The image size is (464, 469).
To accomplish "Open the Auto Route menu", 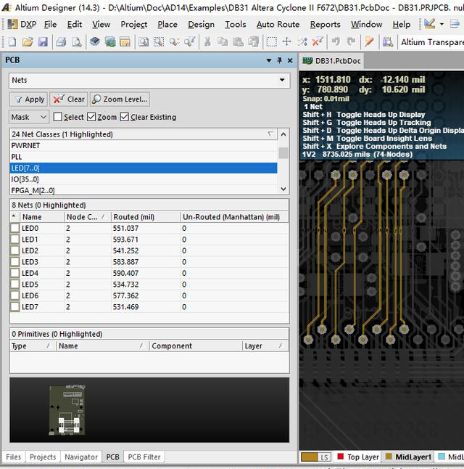I will [x=278, y=24].
